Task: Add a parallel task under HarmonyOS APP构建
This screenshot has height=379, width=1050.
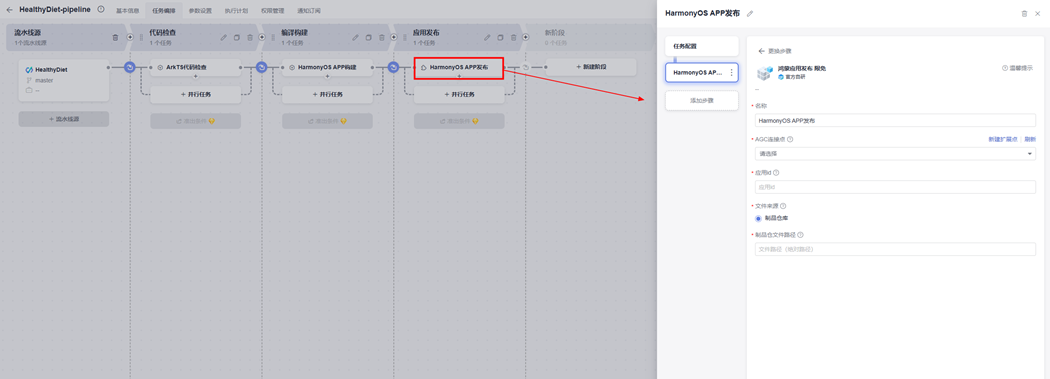Action: point(327,95)
